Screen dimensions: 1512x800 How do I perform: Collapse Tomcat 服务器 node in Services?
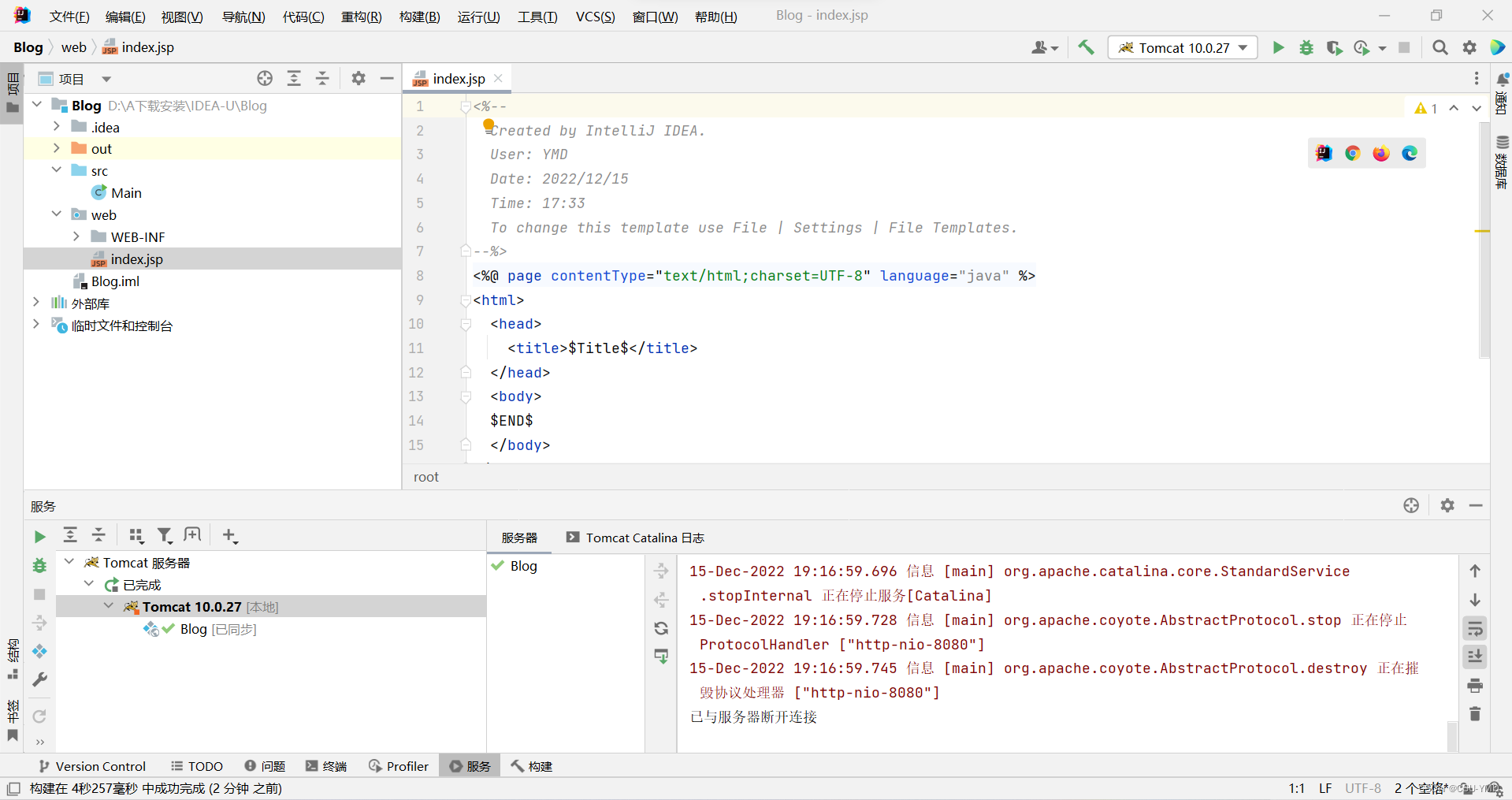69,562
